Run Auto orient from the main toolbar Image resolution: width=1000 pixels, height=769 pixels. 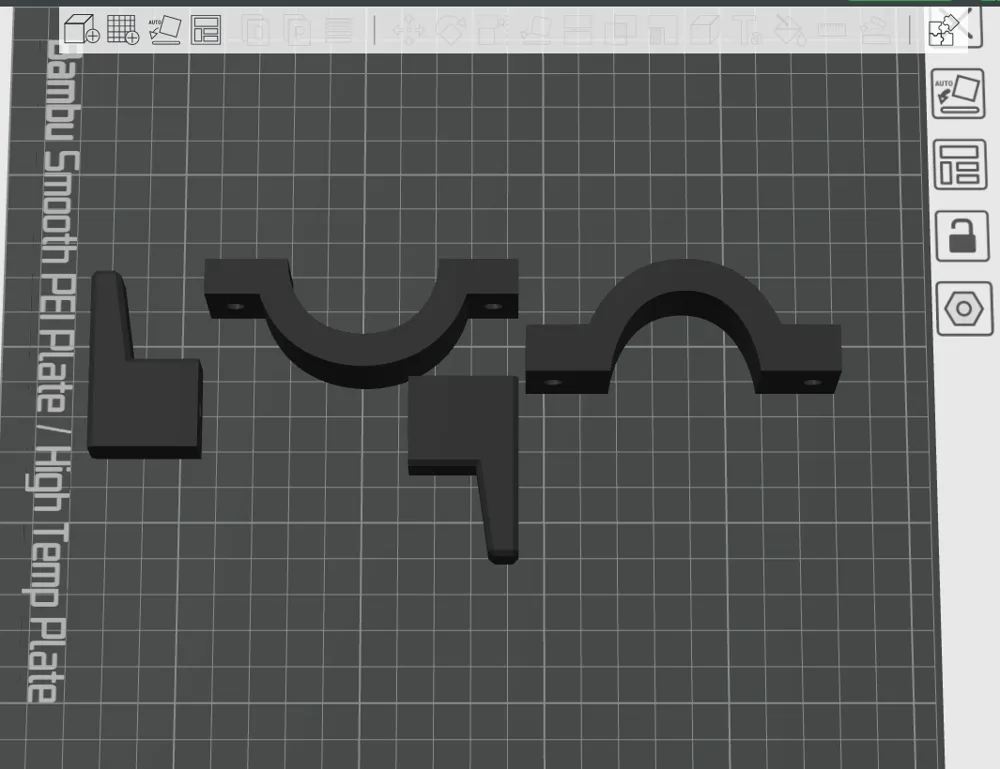[165, 29]
